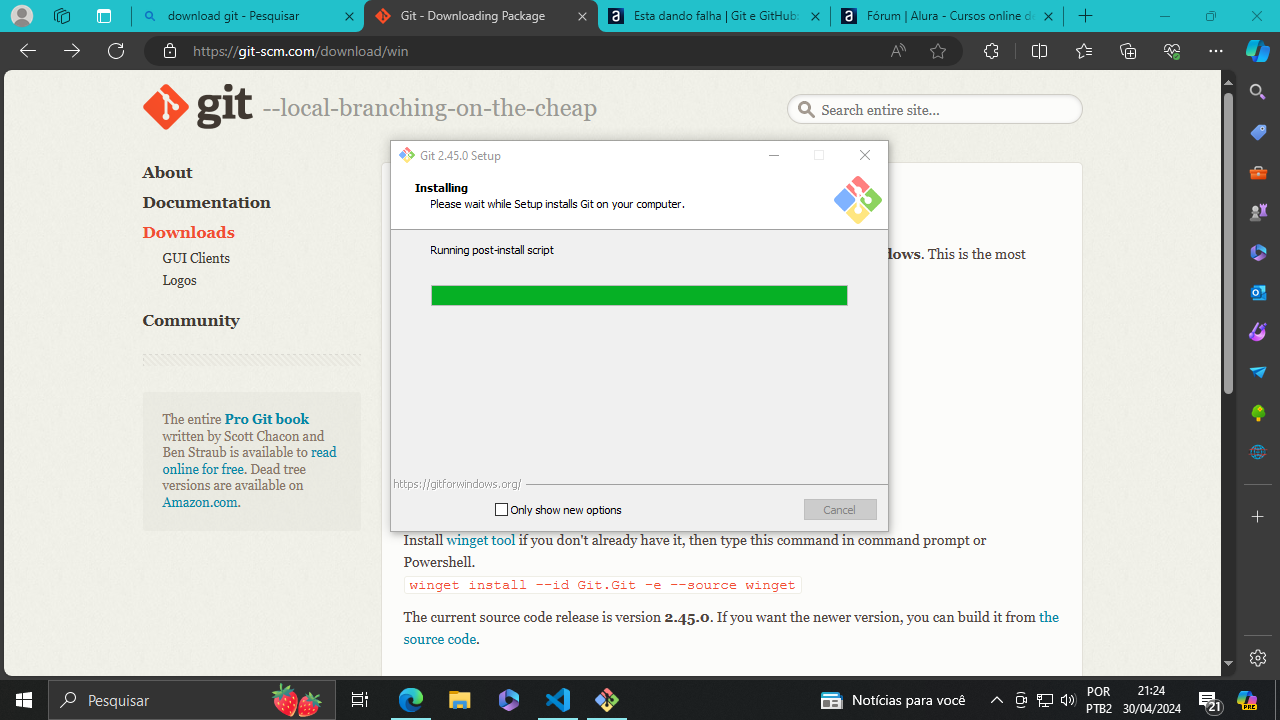Toggle the split screen icon
This screenshot has width=1280, height=720.
1039,51
